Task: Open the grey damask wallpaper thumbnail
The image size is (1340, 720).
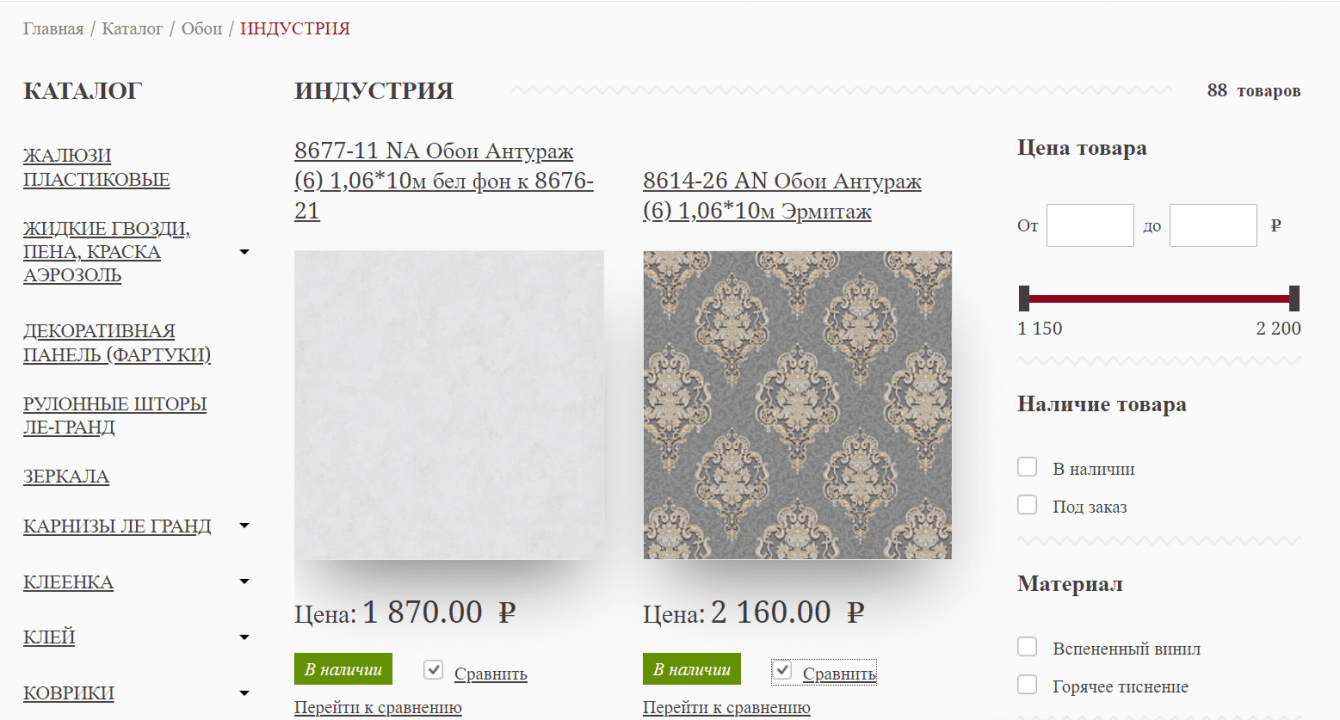Action: 797,405
